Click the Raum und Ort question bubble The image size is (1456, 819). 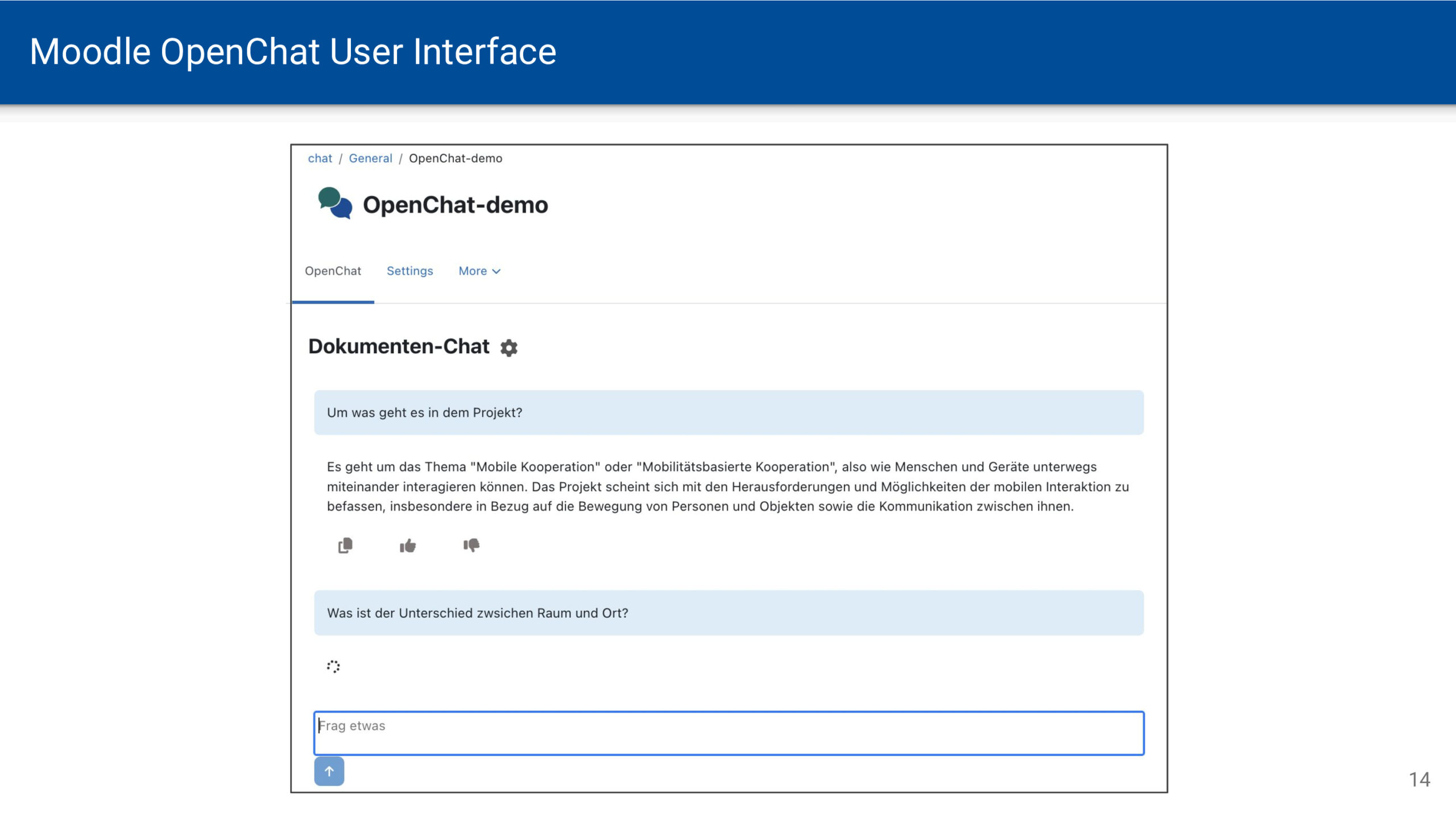click(477, 613)
